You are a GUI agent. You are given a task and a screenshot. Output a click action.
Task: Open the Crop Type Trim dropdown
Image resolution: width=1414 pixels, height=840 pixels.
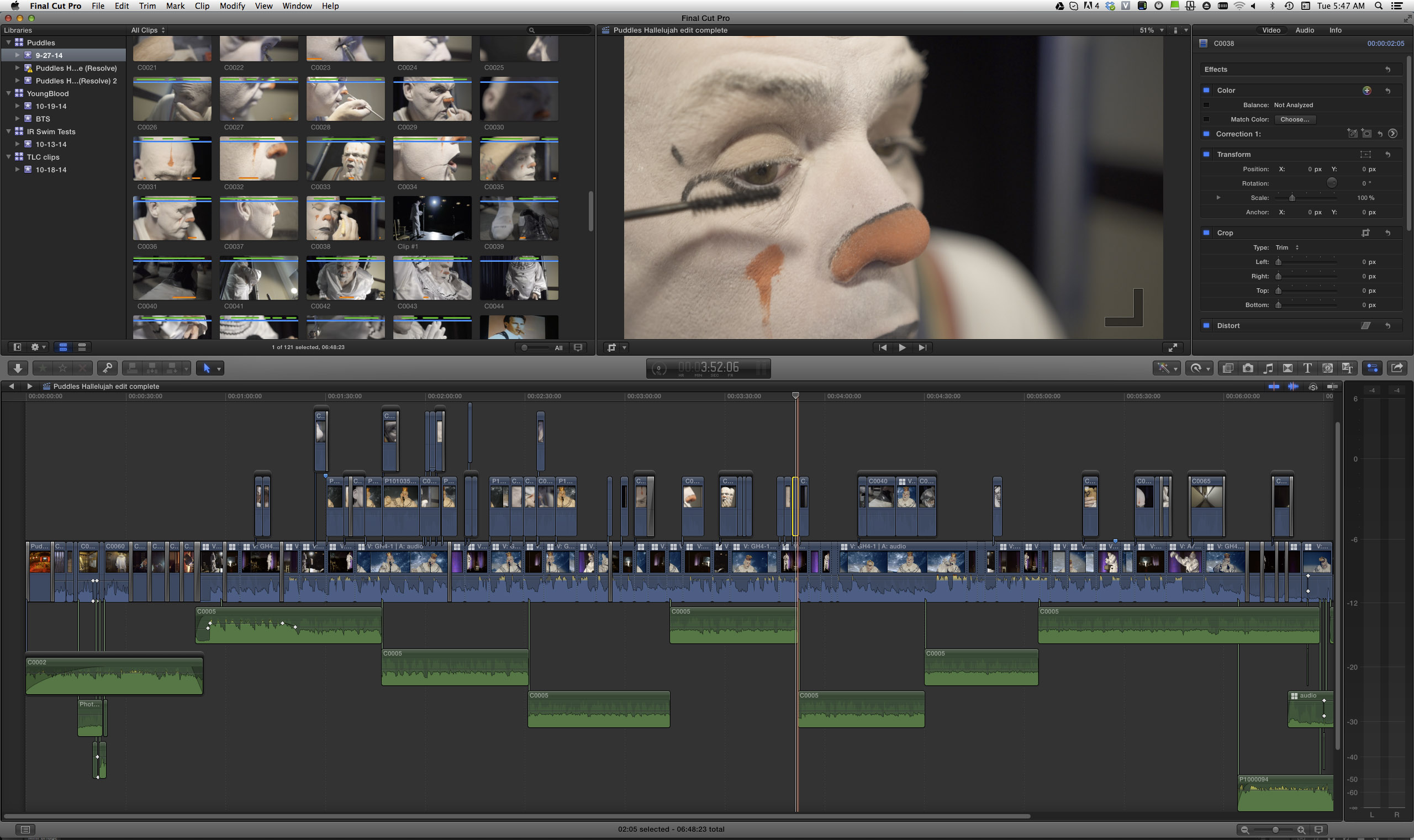tap(1287, 247)
